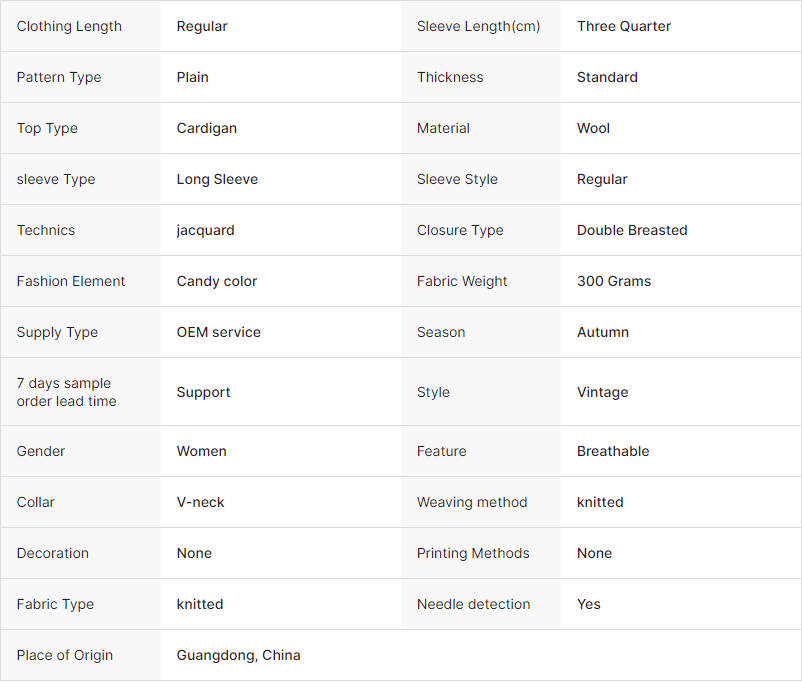
Task: Click the "7 days sample order lead time" label
Action: click(x=66, y=392)
